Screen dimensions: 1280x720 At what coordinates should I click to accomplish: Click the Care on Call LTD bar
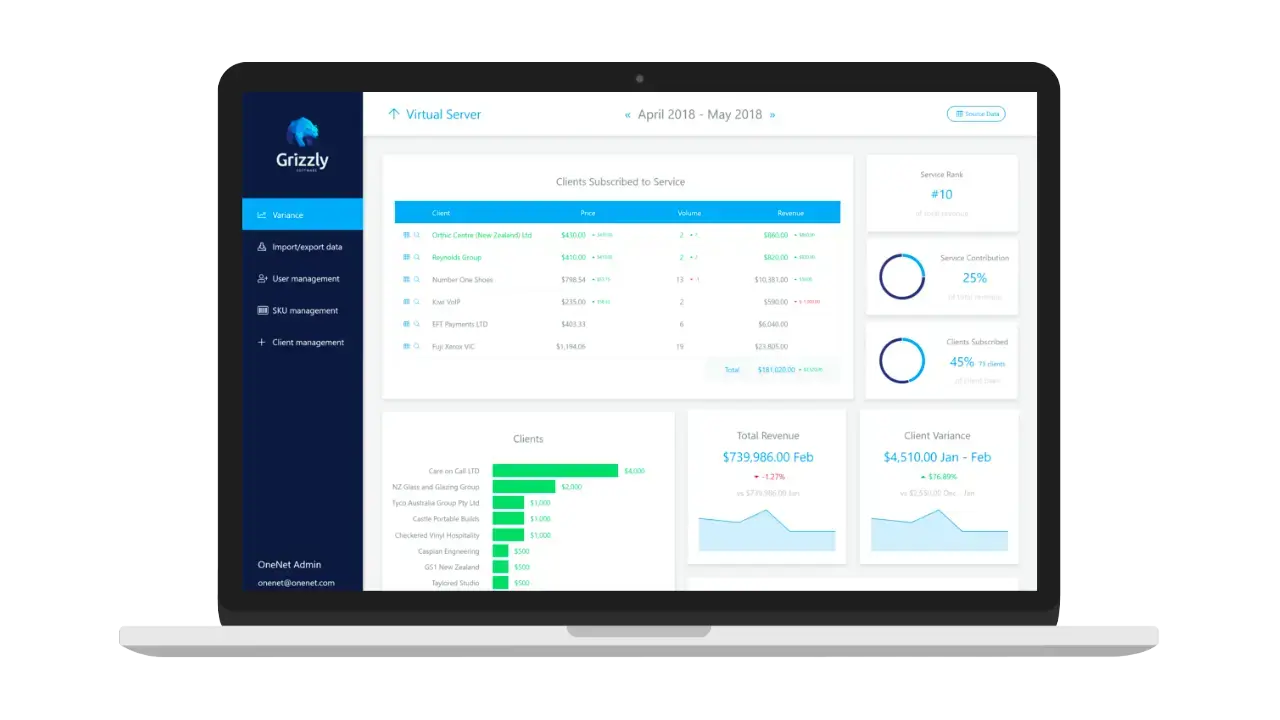(555, 471)
